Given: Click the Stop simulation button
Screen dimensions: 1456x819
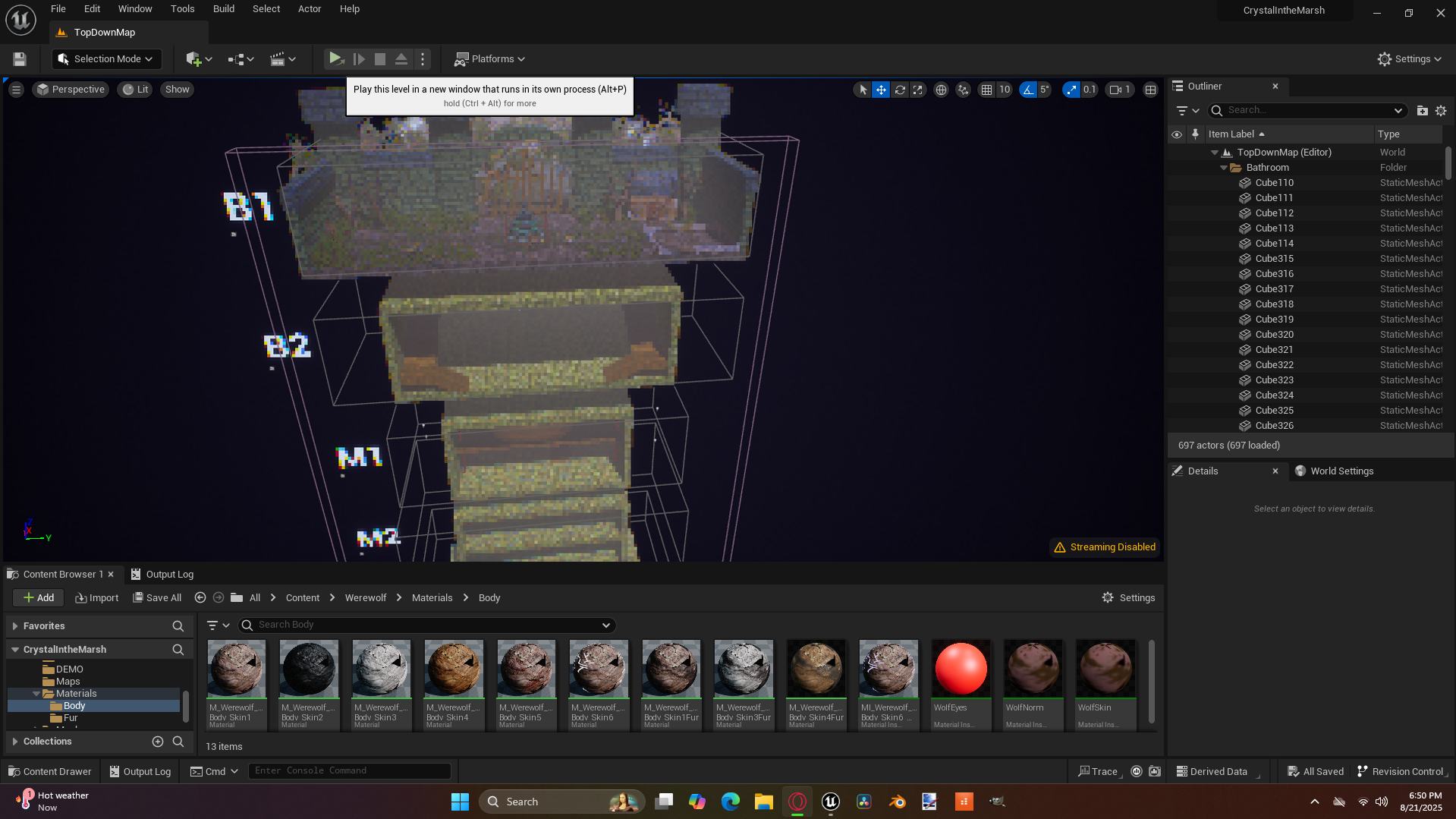Looking at the screenshot, I should pyautogui.click(x=380, y=58).
